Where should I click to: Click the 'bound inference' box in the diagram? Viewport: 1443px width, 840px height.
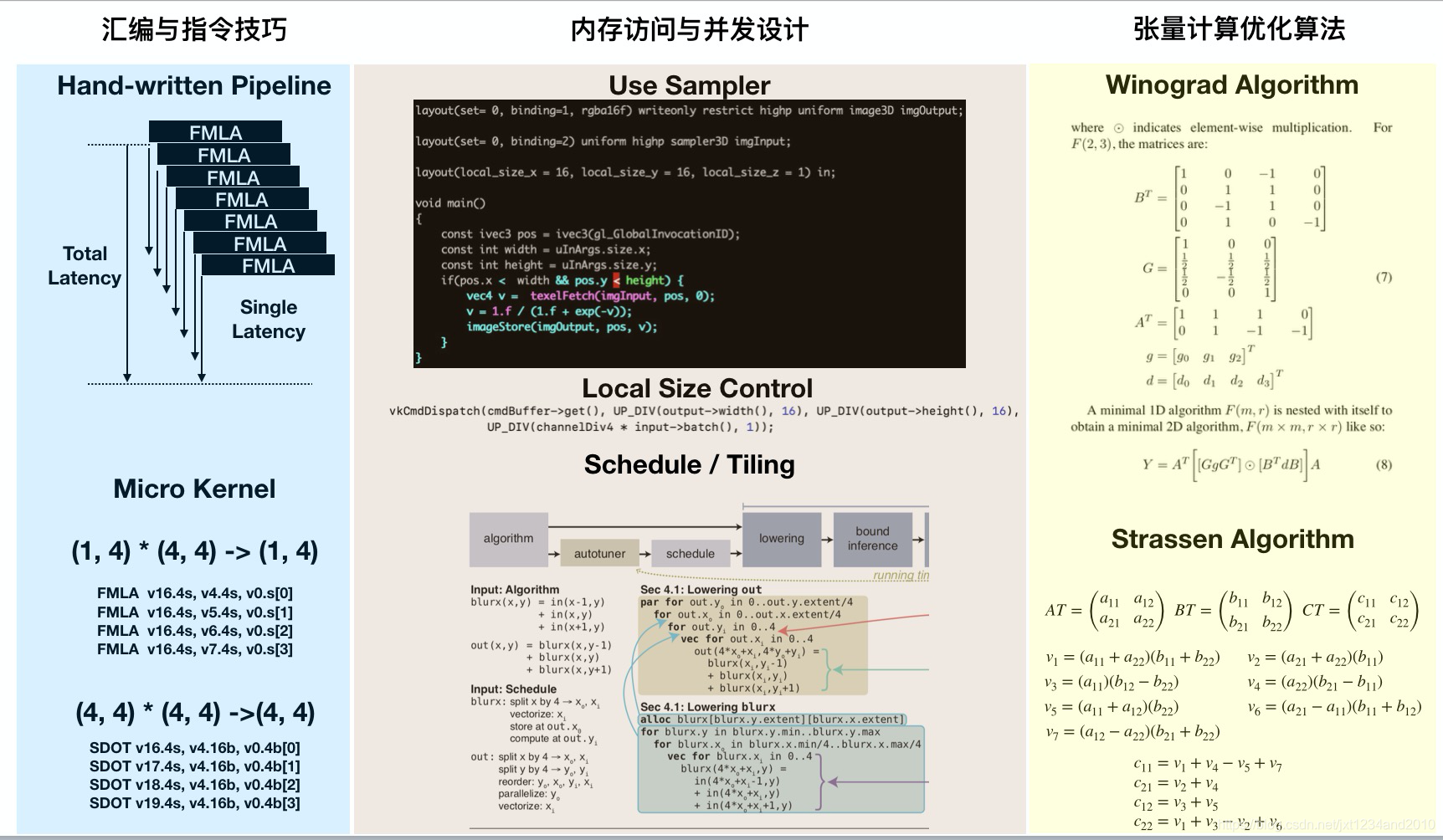point(873,539)
